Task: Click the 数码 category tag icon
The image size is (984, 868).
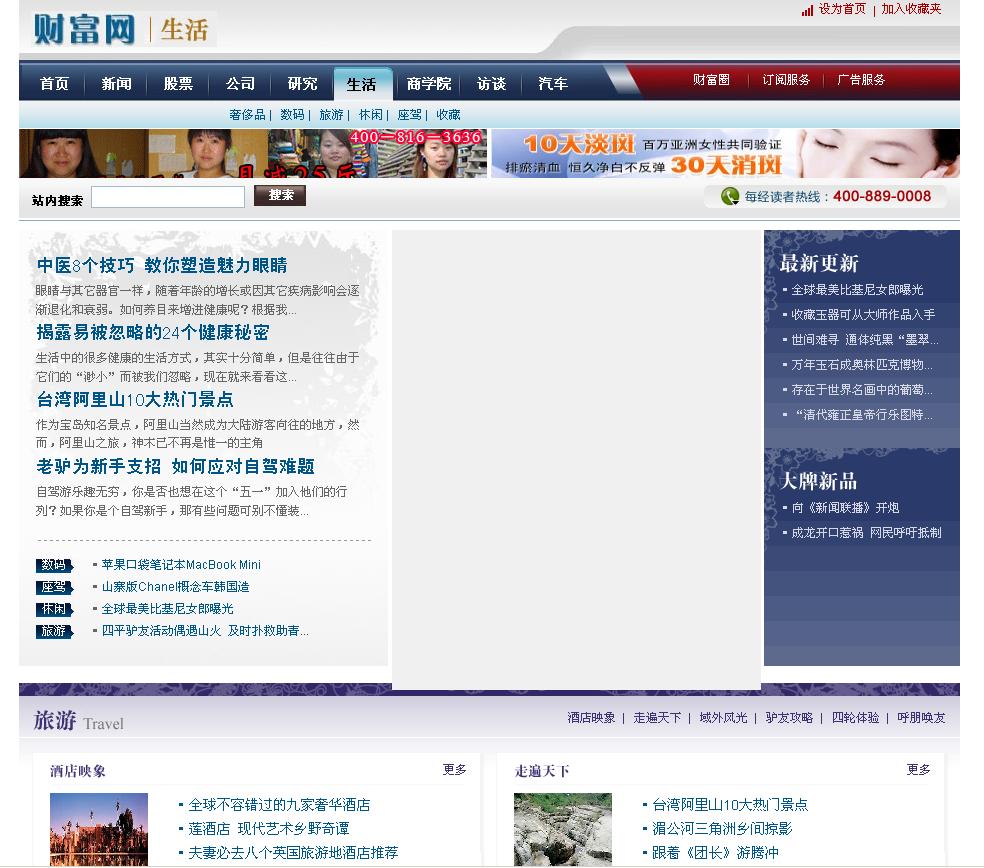Action: coord(55,565)
